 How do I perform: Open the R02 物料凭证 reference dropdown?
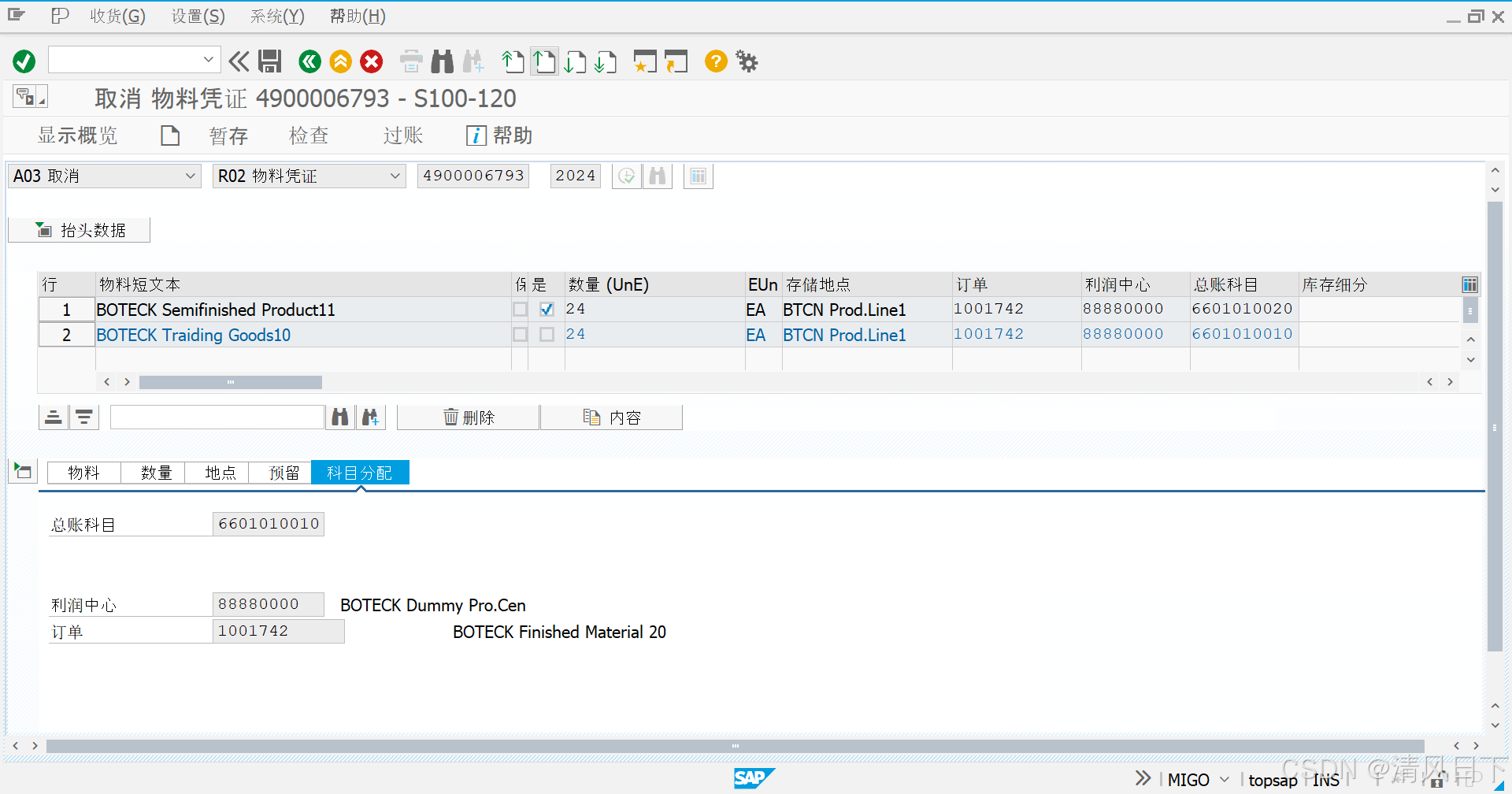(395, 176)
